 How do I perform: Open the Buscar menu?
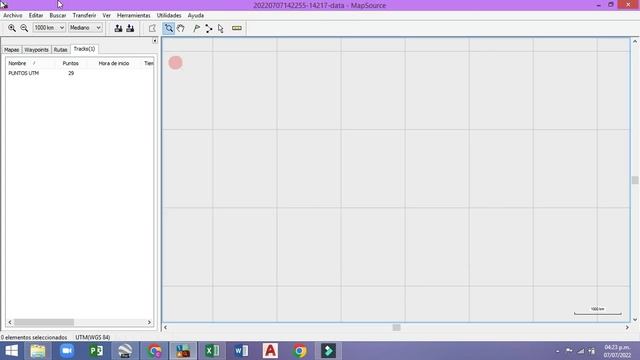[x=58, y=15]
